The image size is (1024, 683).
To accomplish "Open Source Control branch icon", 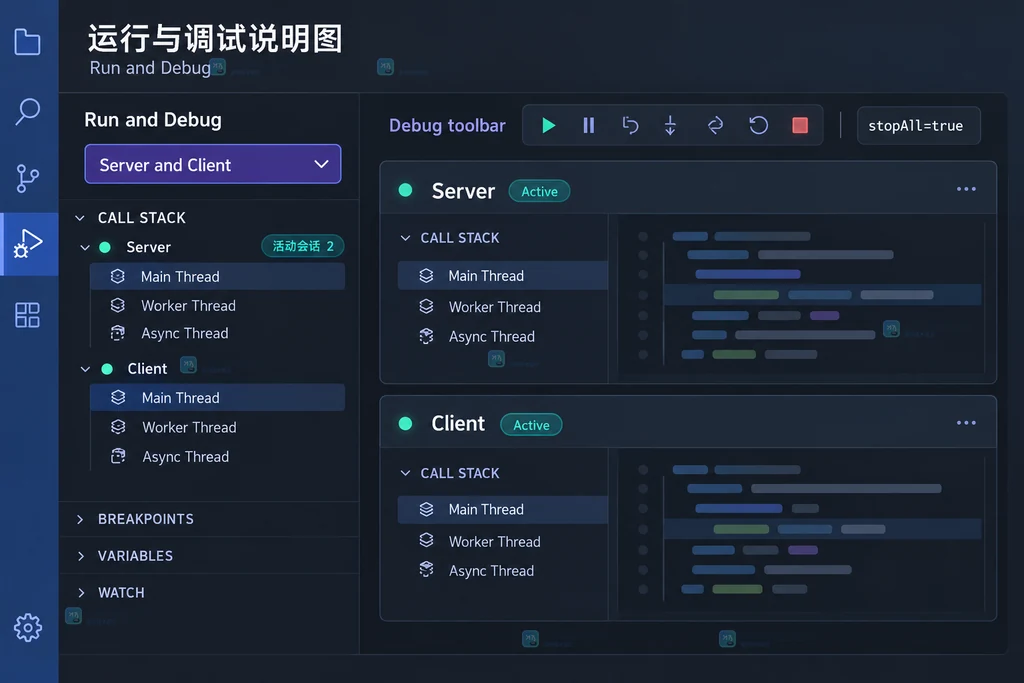I will coord(27,178).
